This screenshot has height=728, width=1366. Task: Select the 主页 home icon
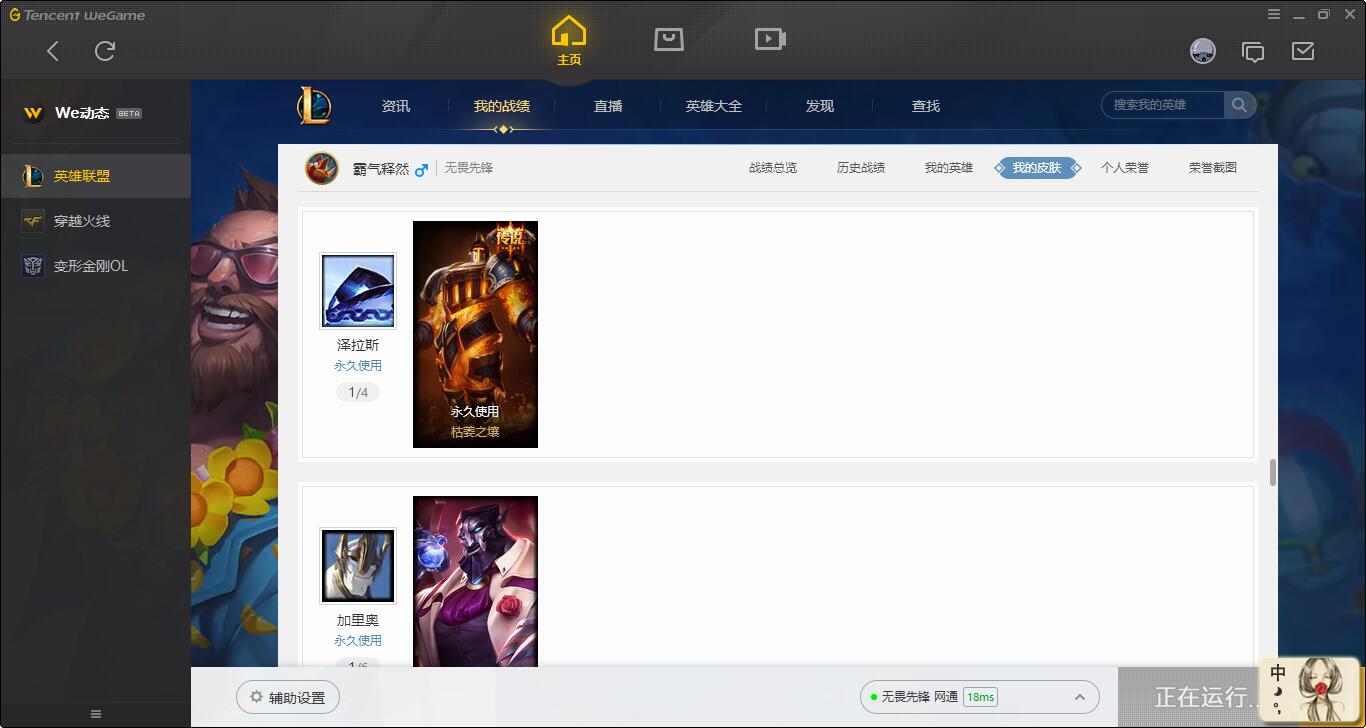(x=568, y=39)
